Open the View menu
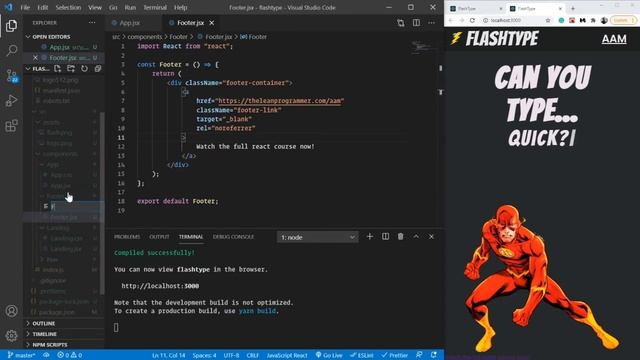This screenshot has width=640, height=360. coord(95,7)
